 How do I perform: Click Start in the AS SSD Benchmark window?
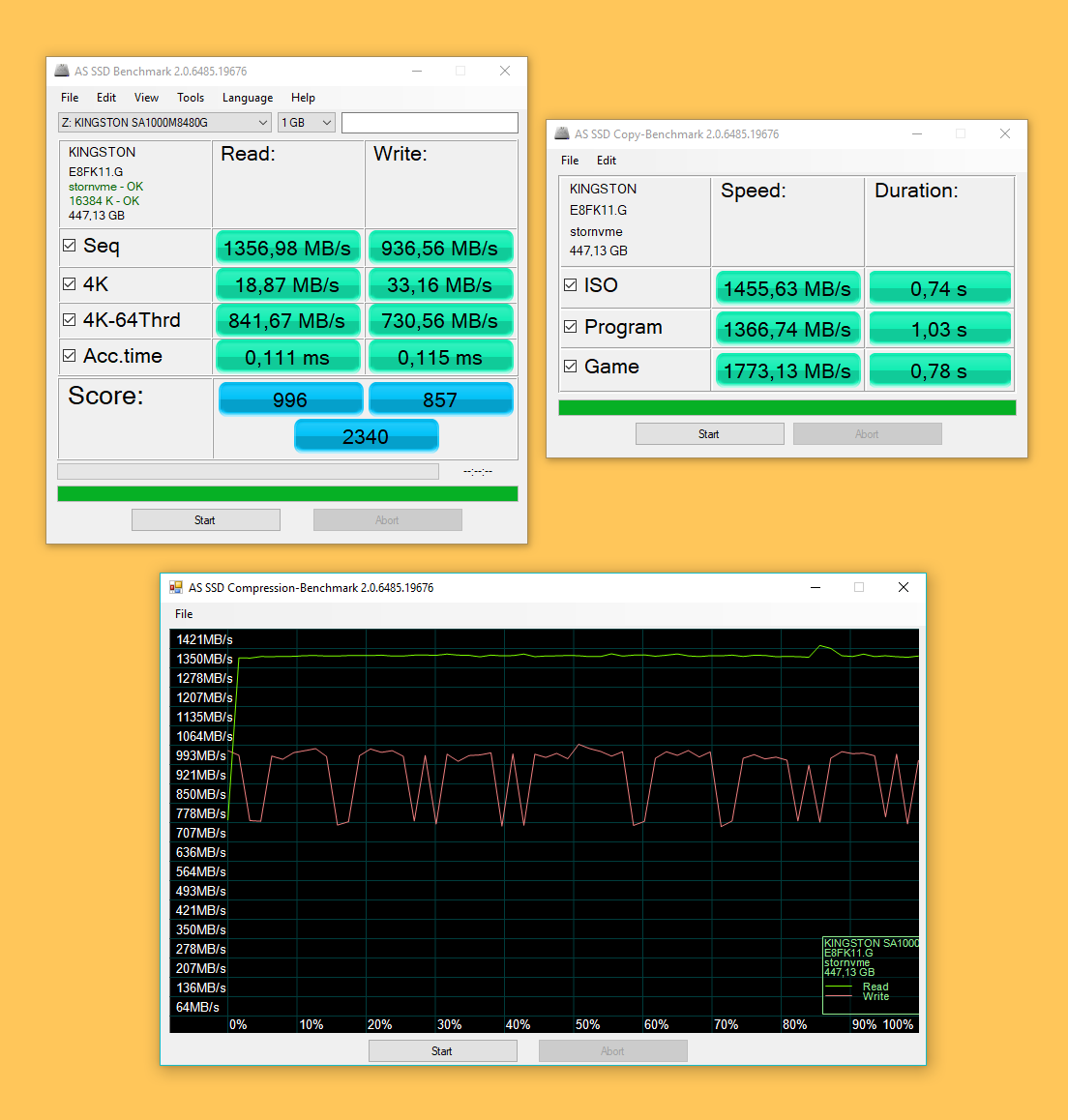206,520
